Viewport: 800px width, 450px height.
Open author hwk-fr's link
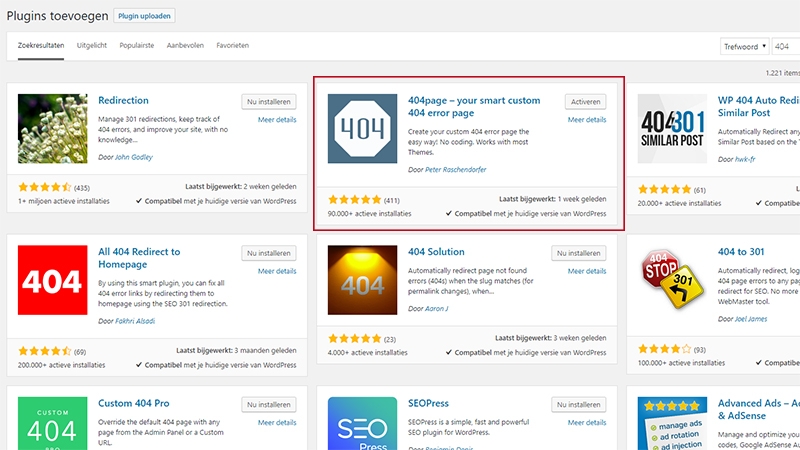[x=745, y=159]
